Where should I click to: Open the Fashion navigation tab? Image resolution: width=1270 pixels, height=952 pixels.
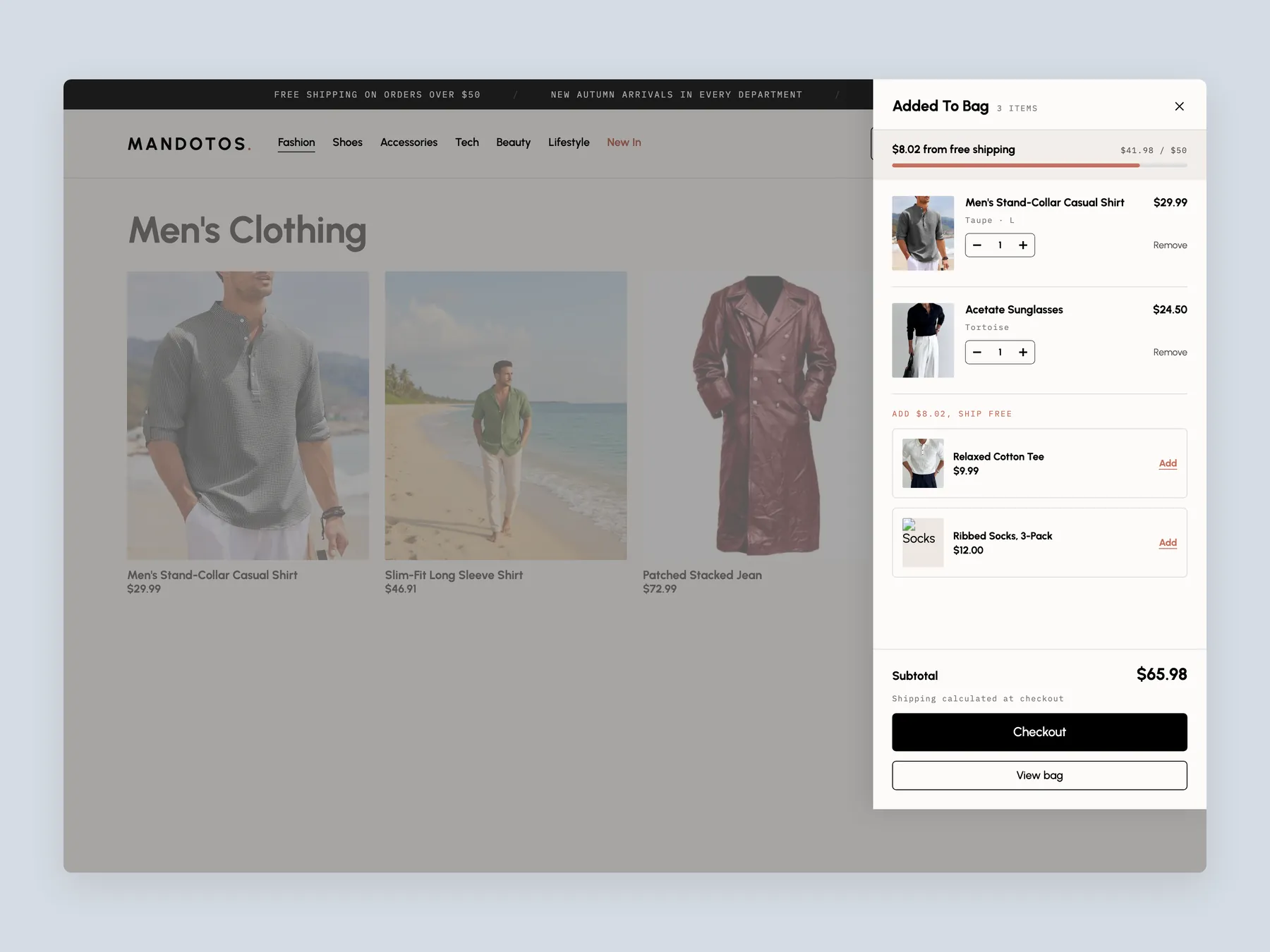click(296, 142)
